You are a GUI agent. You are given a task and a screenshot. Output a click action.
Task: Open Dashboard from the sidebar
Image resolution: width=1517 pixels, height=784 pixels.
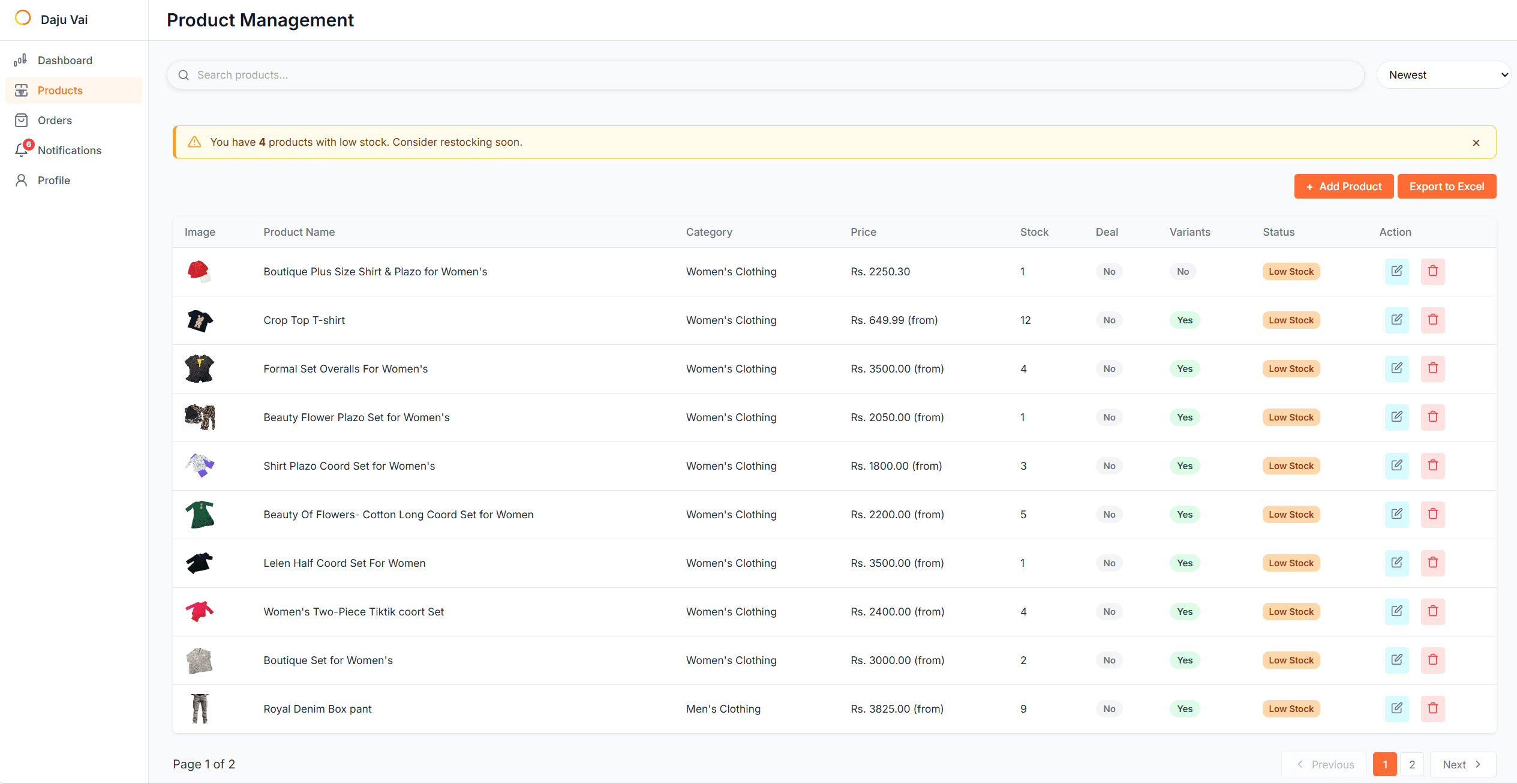pyautogui.click(x=74, y=60)
